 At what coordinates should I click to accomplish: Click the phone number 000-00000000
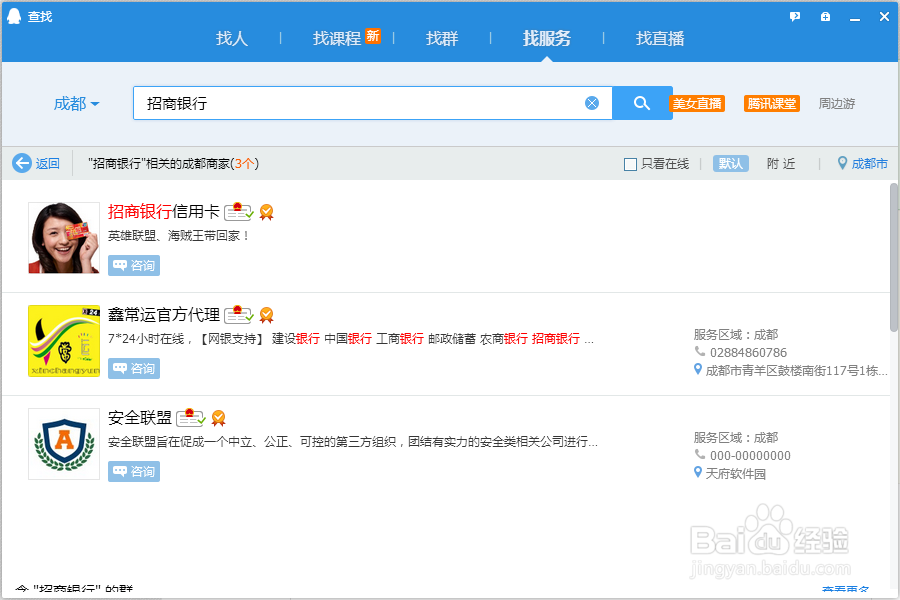(x=750, y=455)
